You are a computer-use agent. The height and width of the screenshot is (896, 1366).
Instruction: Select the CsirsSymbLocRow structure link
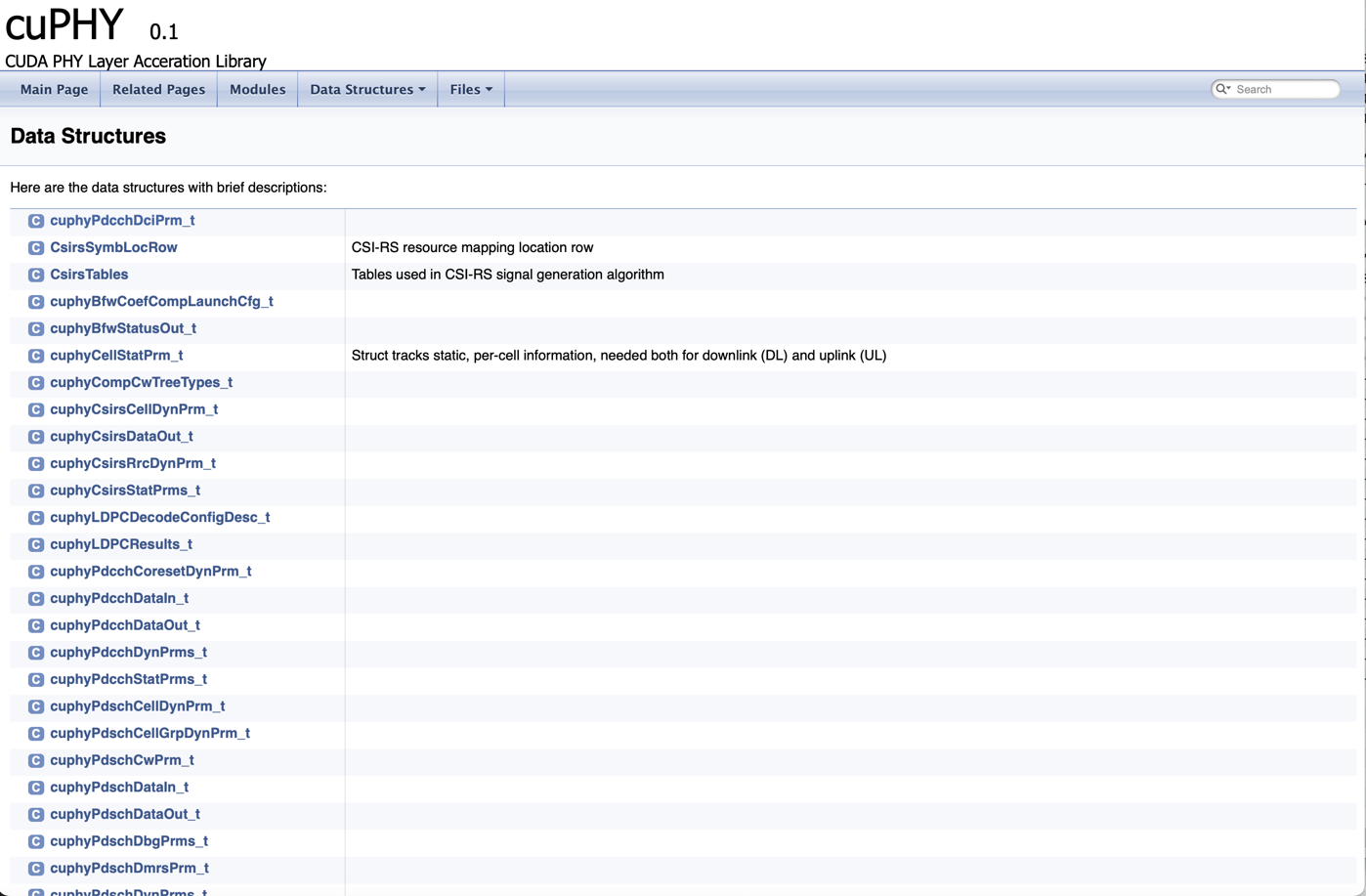pos(113,247)
